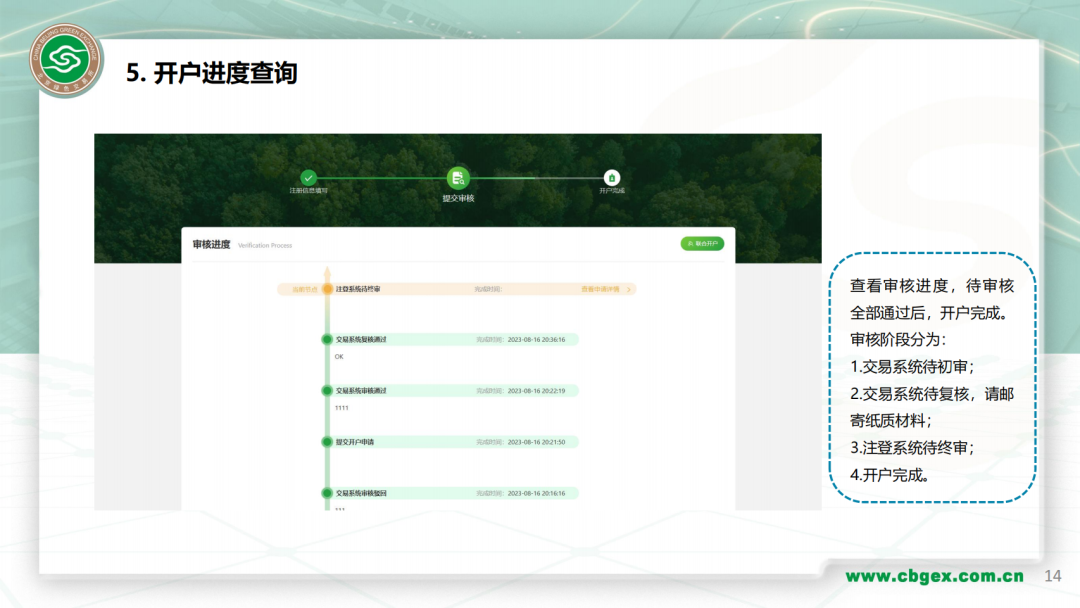1080x608 pixels.
Task: Click the green dot beside 交易系统审核驳回
Action: (327, 493)
